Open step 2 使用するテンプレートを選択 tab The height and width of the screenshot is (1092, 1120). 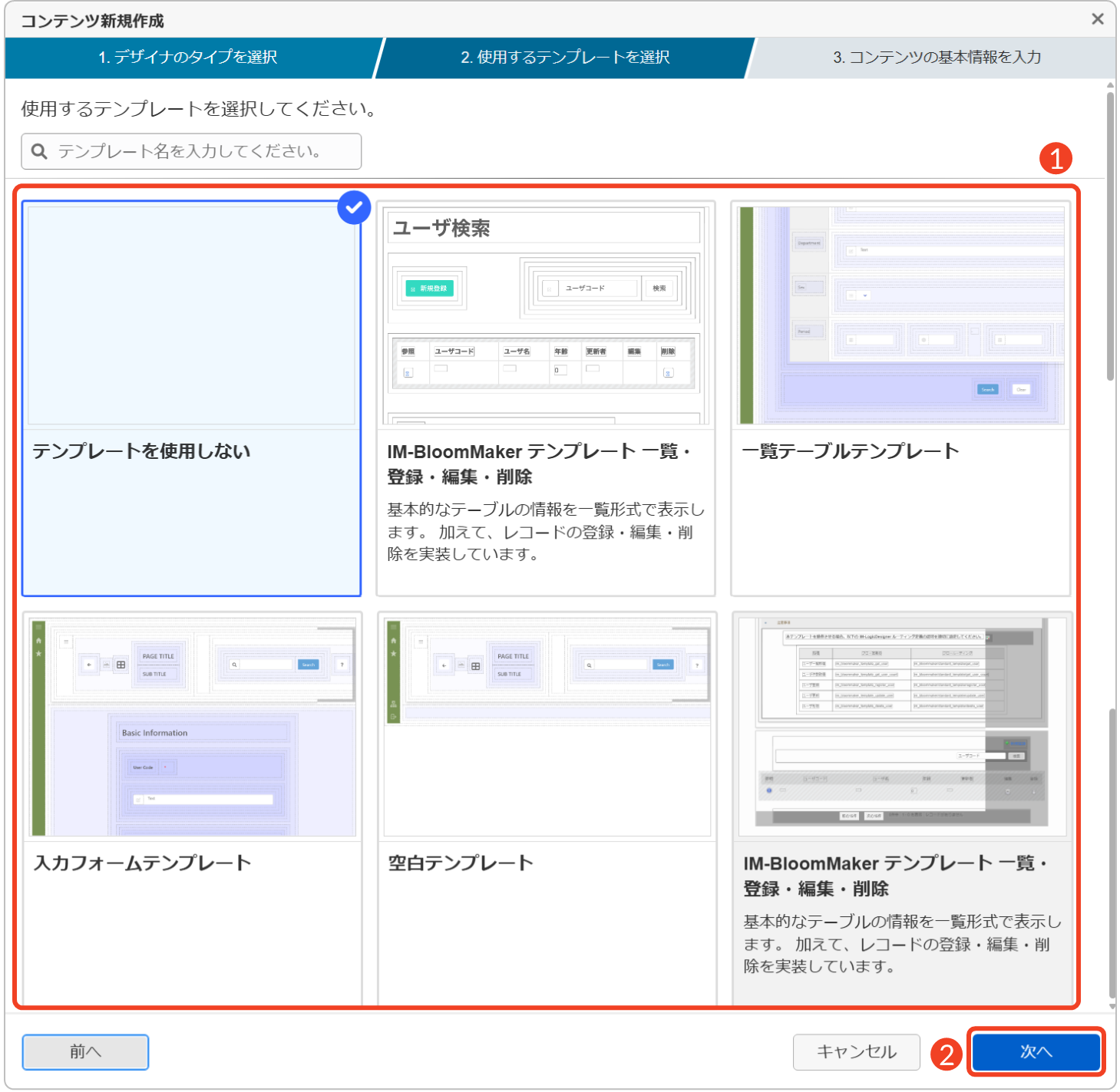(565, 58)
